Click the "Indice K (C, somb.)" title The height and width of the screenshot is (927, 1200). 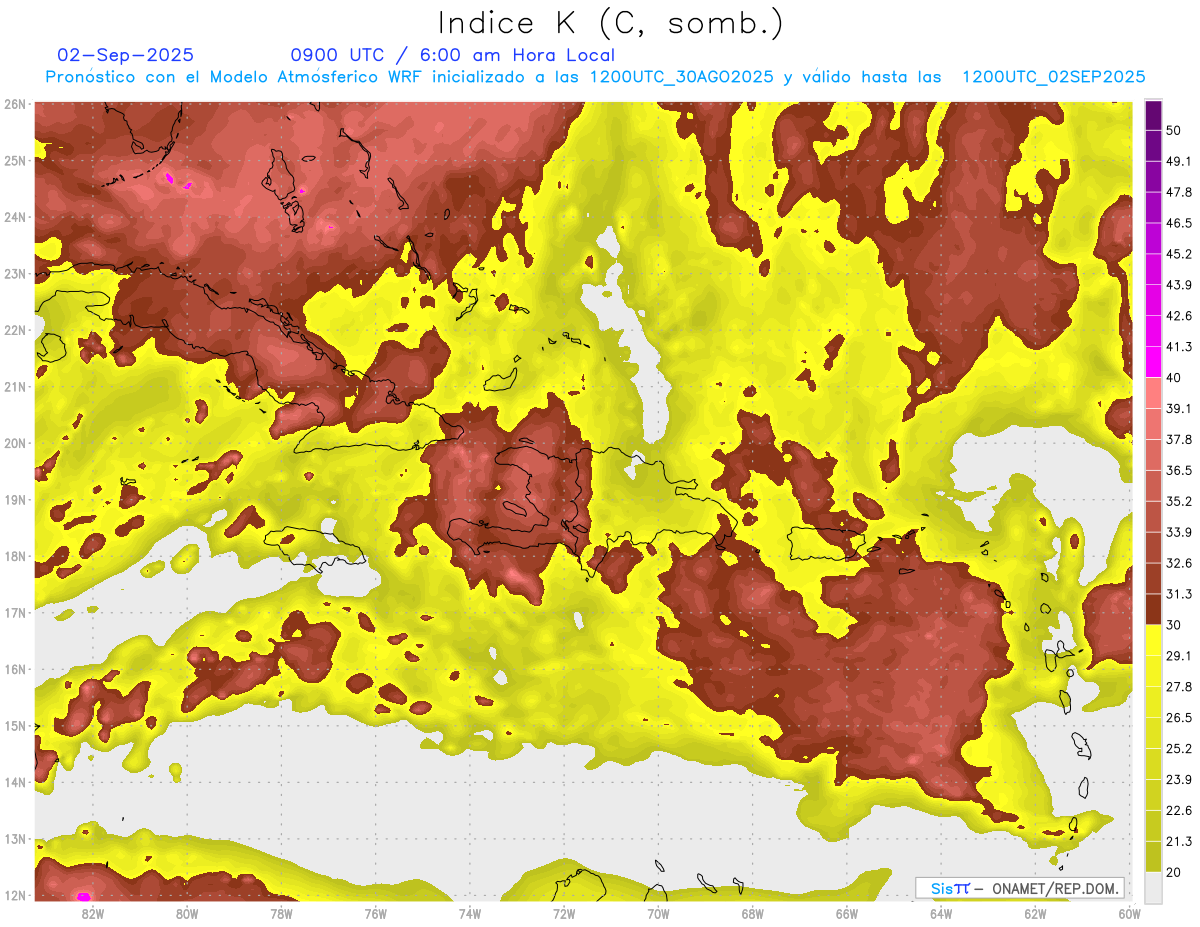point(610,24)
